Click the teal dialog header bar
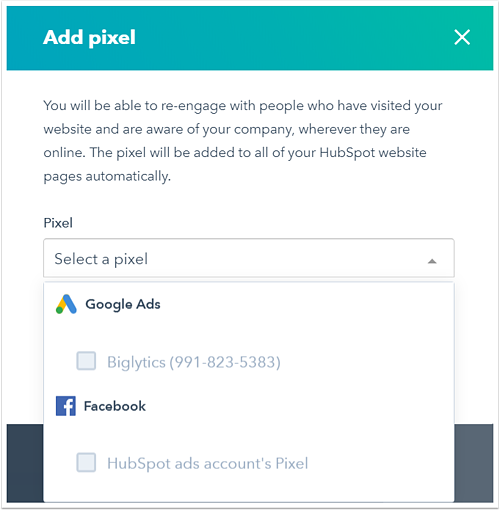The image size is (500, 510). pyautogui.click(x=250, y=38)
